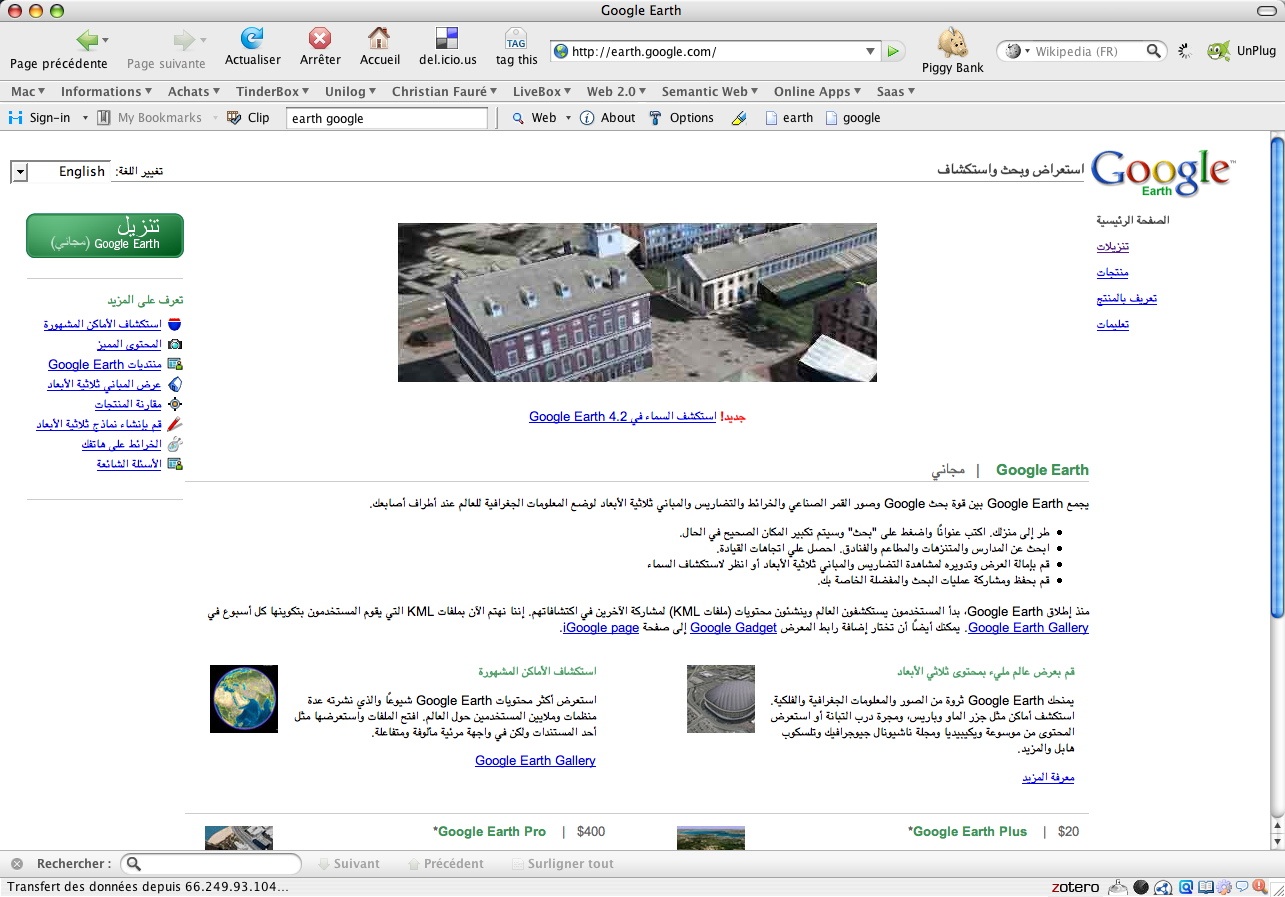Click the Page précédente back arrow
This screenshot has height=897, width=1285.
click(87, 40)
